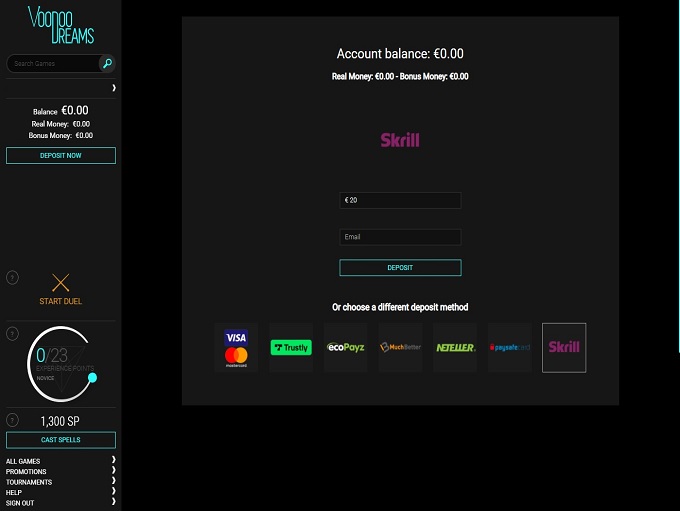Choose Trustly as deposit method
The width and height of the screenshot is (680, 511).
(x=291, y=347)
